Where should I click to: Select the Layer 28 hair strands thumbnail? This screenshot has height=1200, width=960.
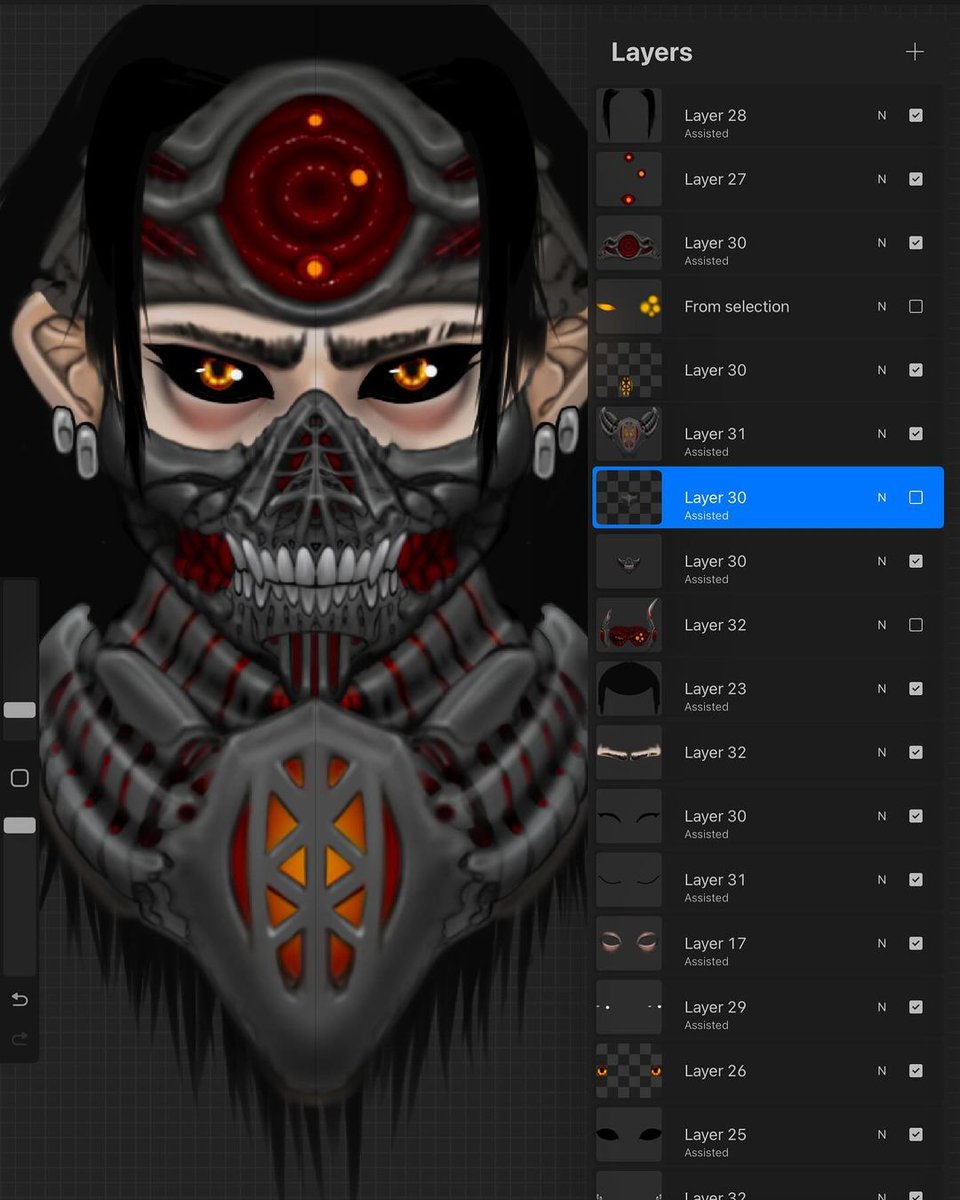[x=629, y=115]
